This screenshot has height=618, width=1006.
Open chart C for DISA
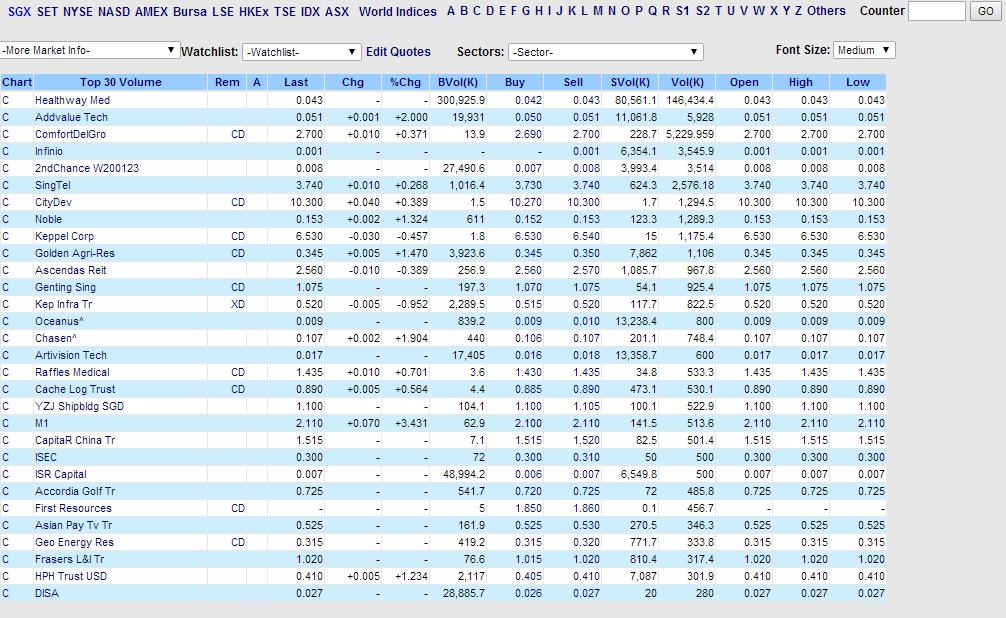(x=6, y=594)
